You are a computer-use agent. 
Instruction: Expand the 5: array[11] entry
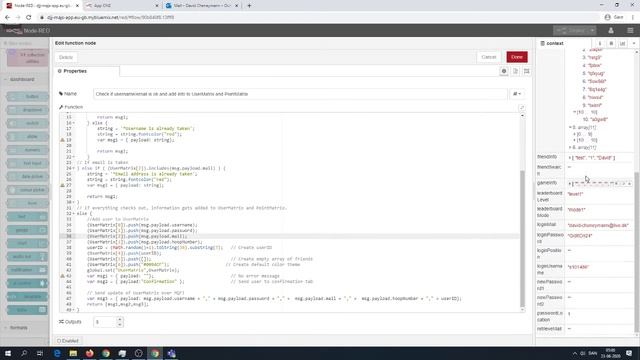point(570,127)
